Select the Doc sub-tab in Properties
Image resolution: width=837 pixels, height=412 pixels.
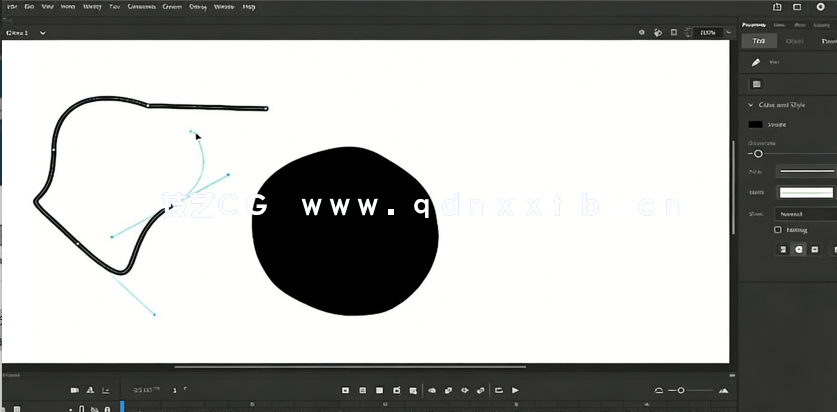tap(828, 41)
